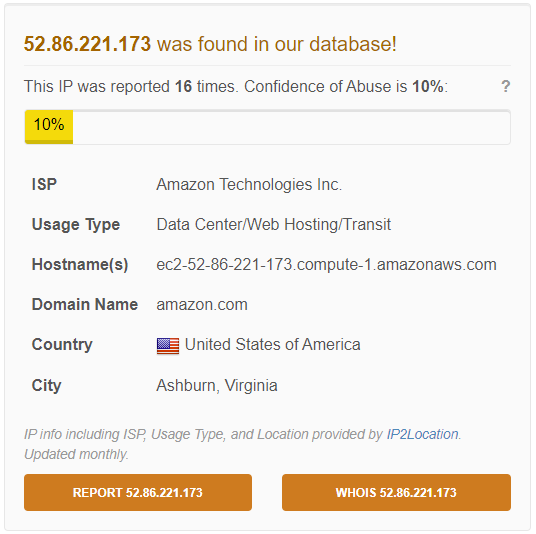Click the bold 16 report count
Image resolution: width=536 pixels, height=534 pixels.
pyautogui.click(x=183, y=86)
